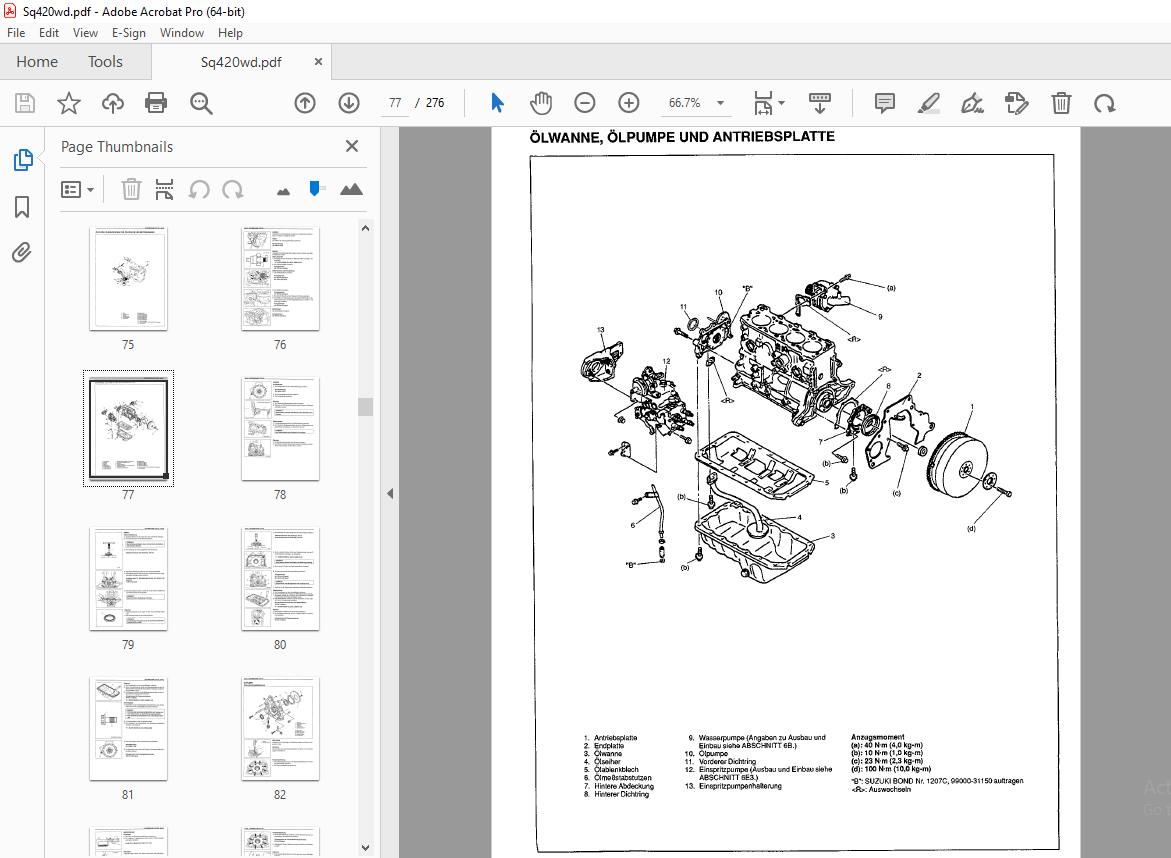
Task: Enlarge thumbnail size with large mountain
Action: (351, 189)
